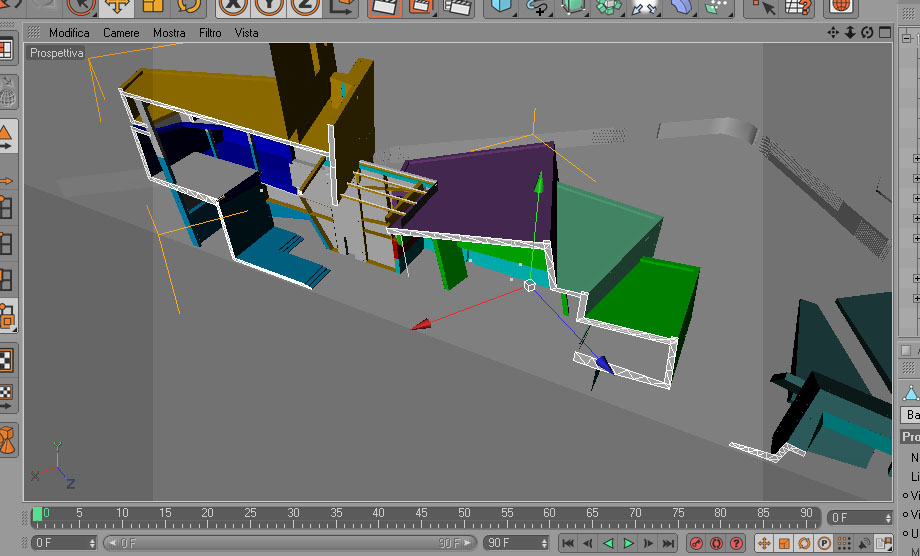Viewport: 920px width, 556px height.
Task: Click the 0 F to 90 F range slider
Action: (290, 543)
